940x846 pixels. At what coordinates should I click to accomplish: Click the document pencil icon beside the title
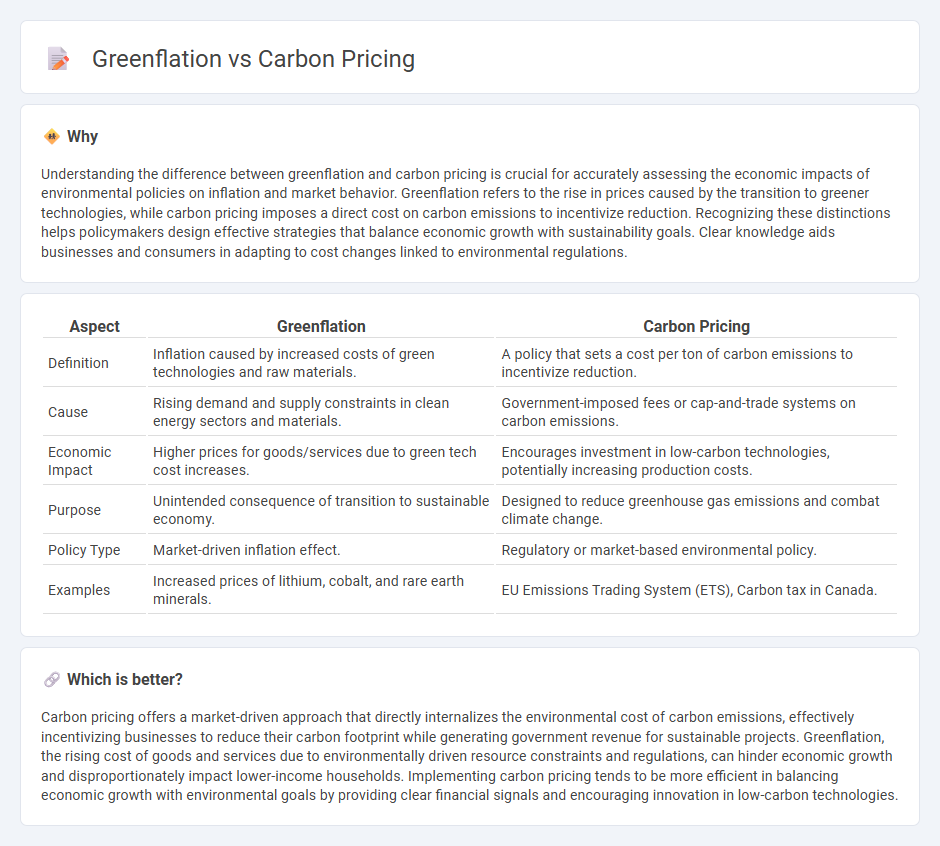pos(58,59)
